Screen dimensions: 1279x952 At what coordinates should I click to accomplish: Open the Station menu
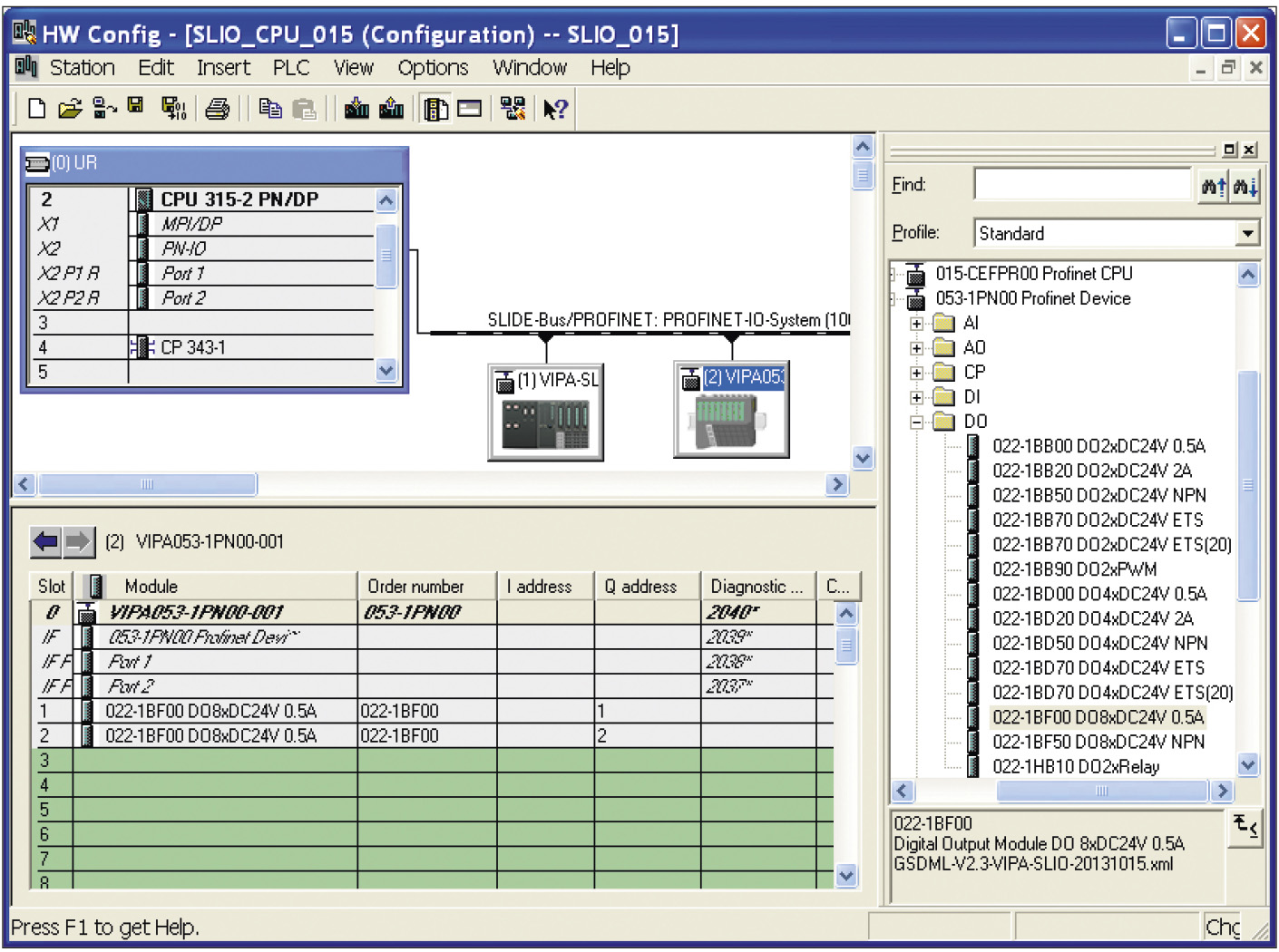(x=83, y=68)
